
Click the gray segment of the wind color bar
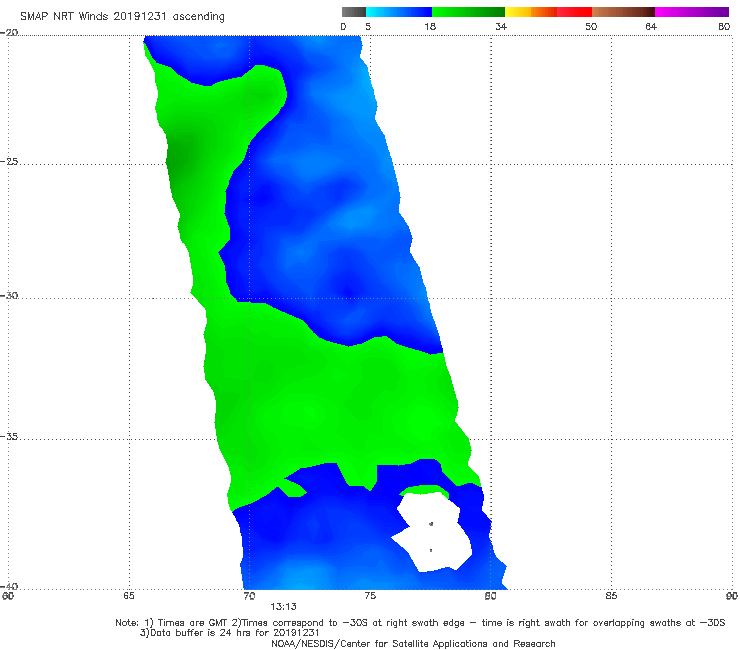pos(353,12)
